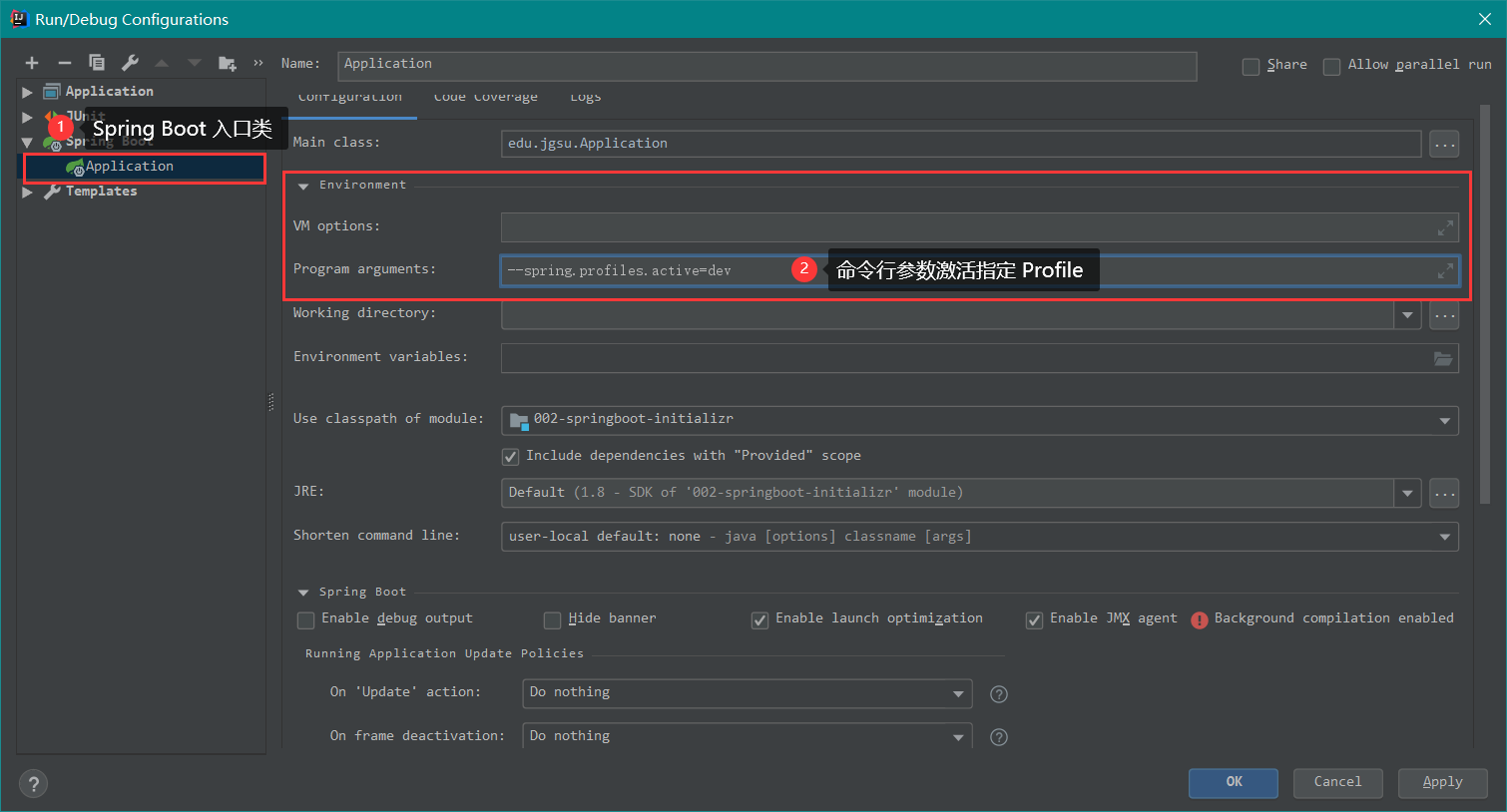Open Edit Defaults wrench icon
The image size is (1507, 812).
(130, 63)
